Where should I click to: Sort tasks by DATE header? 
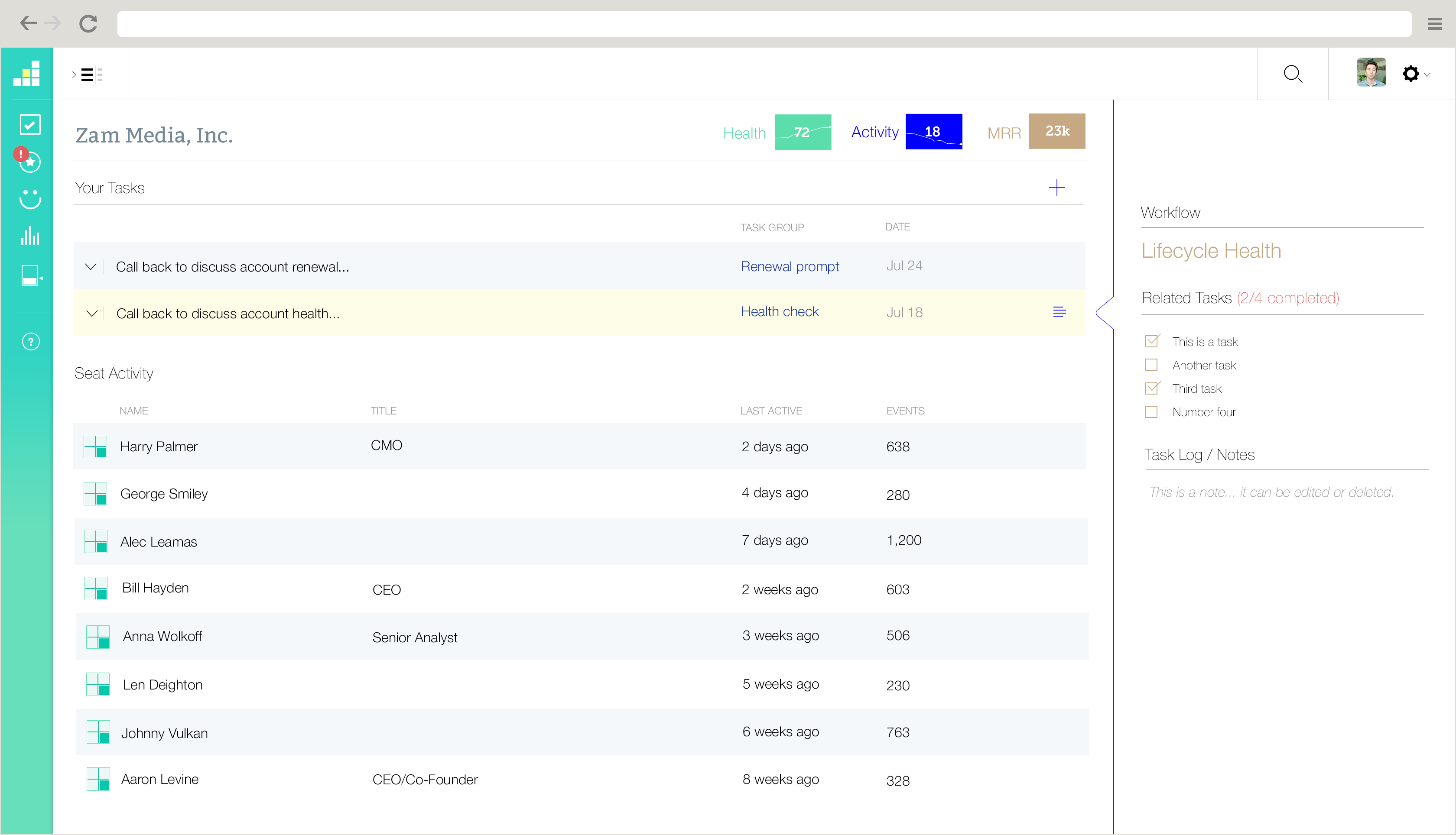[897, 227]
